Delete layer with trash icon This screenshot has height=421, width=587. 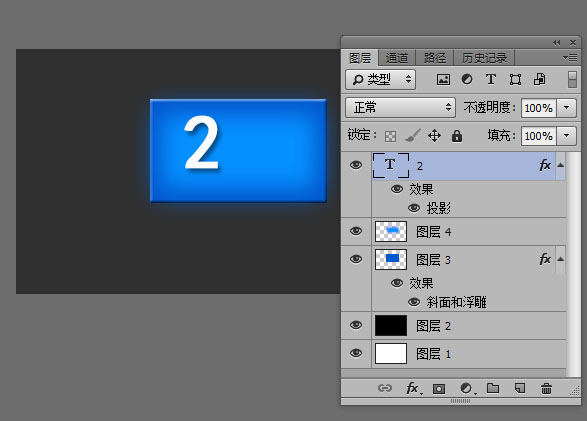coord(546,389)
